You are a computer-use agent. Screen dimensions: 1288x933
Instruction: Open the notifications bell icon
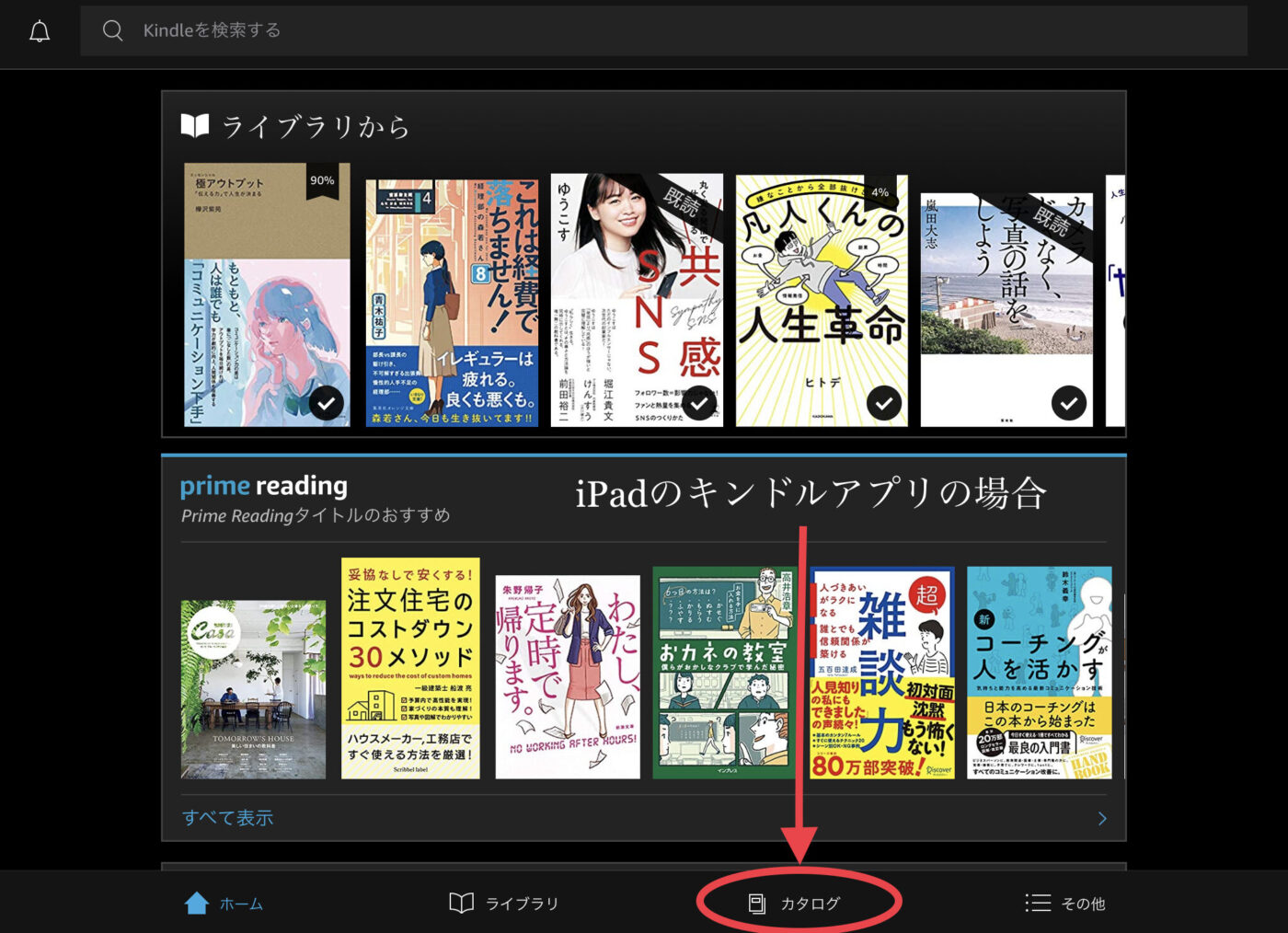click(x=40, y=31)
